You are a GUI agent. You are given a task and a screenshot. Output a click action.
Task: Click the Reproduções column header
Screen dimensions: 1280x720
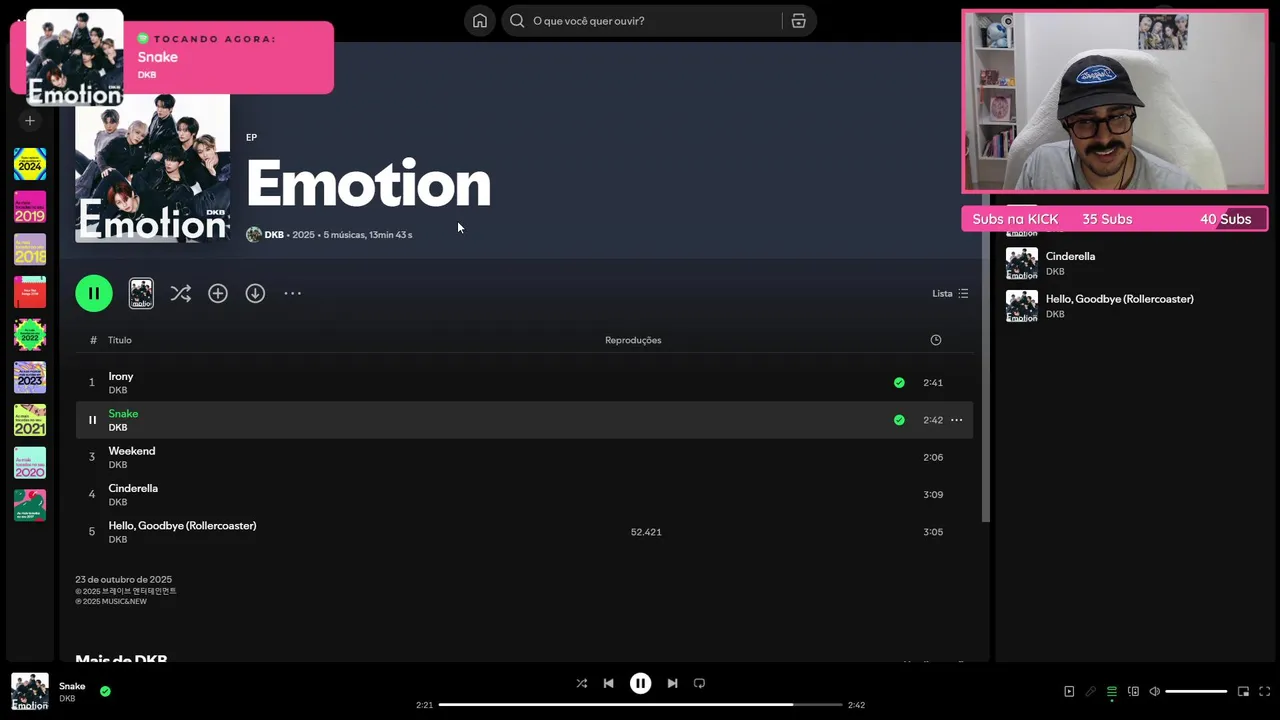(x=633, y=340)
